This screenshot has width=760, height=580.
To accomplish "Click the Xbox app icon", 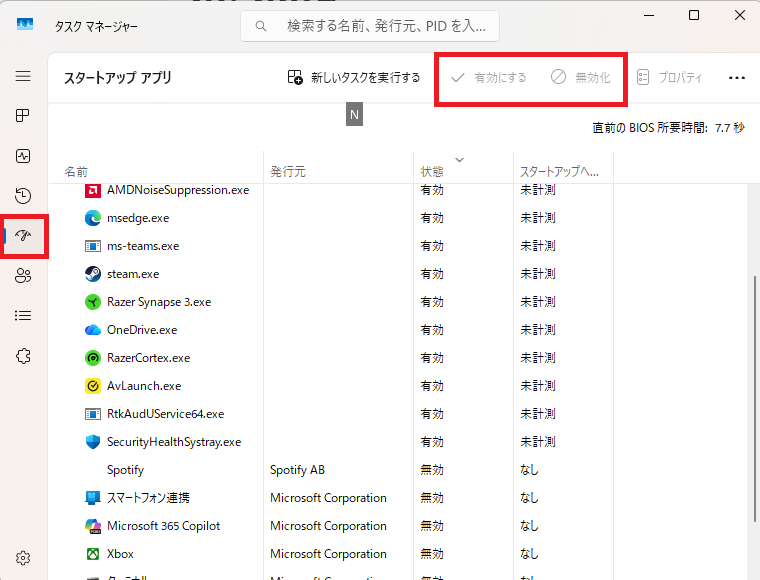I will pyautogui.click(x=93, y=554).
